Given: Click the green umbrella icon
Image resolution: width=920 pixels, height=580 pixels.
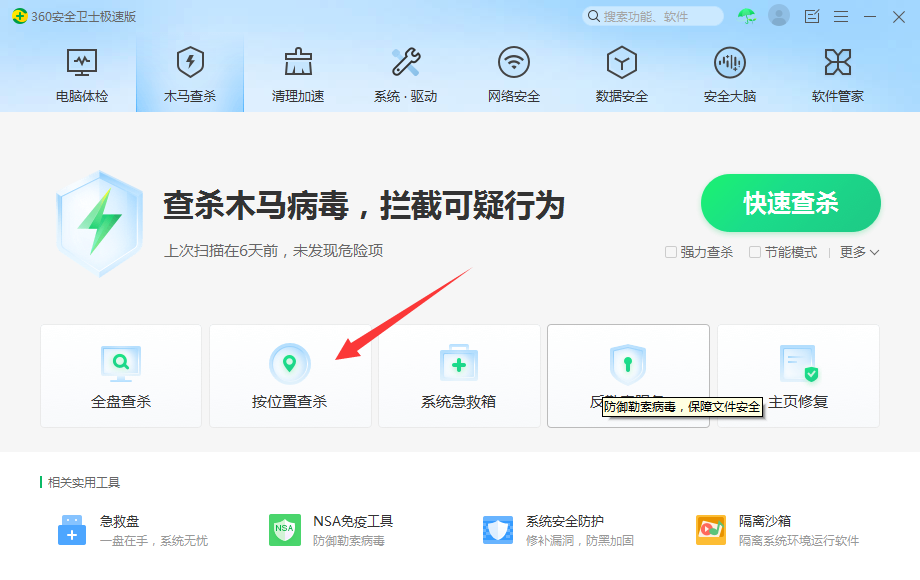Looking at the screenshot, I should pyautogui.click(x=747, y=16).
